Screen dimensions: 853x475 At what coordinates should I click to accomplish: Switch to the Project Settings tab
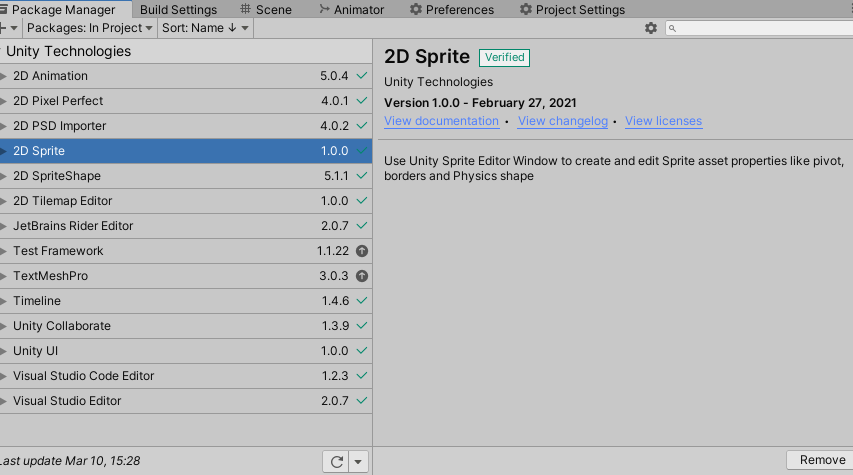[572, 9]
